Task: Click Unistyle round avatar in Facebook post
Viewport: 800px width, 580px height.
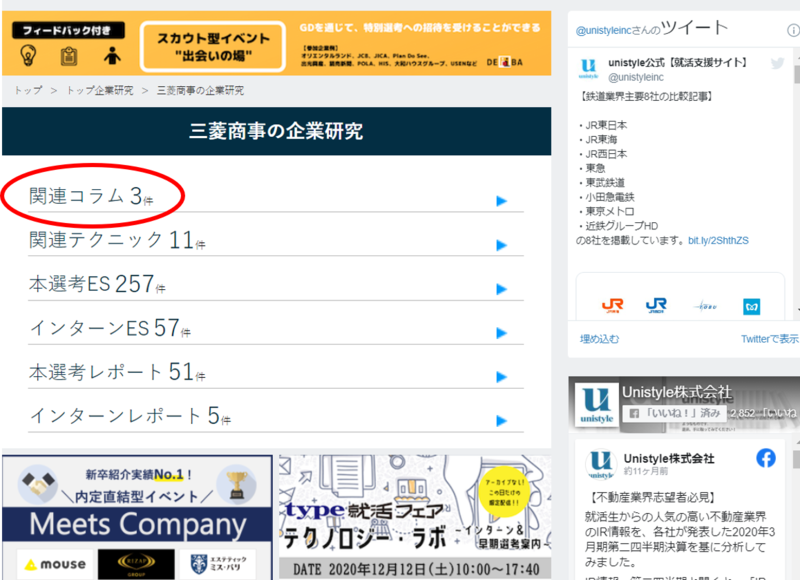Action: [x=601, y=465]
